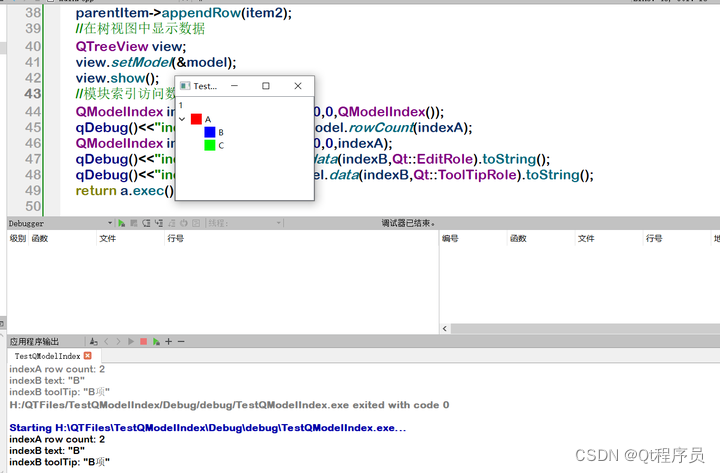Screen dimensions: 720x473
Task: Click the left 行号 column header in stack view
Action: (x=176, y=238)
